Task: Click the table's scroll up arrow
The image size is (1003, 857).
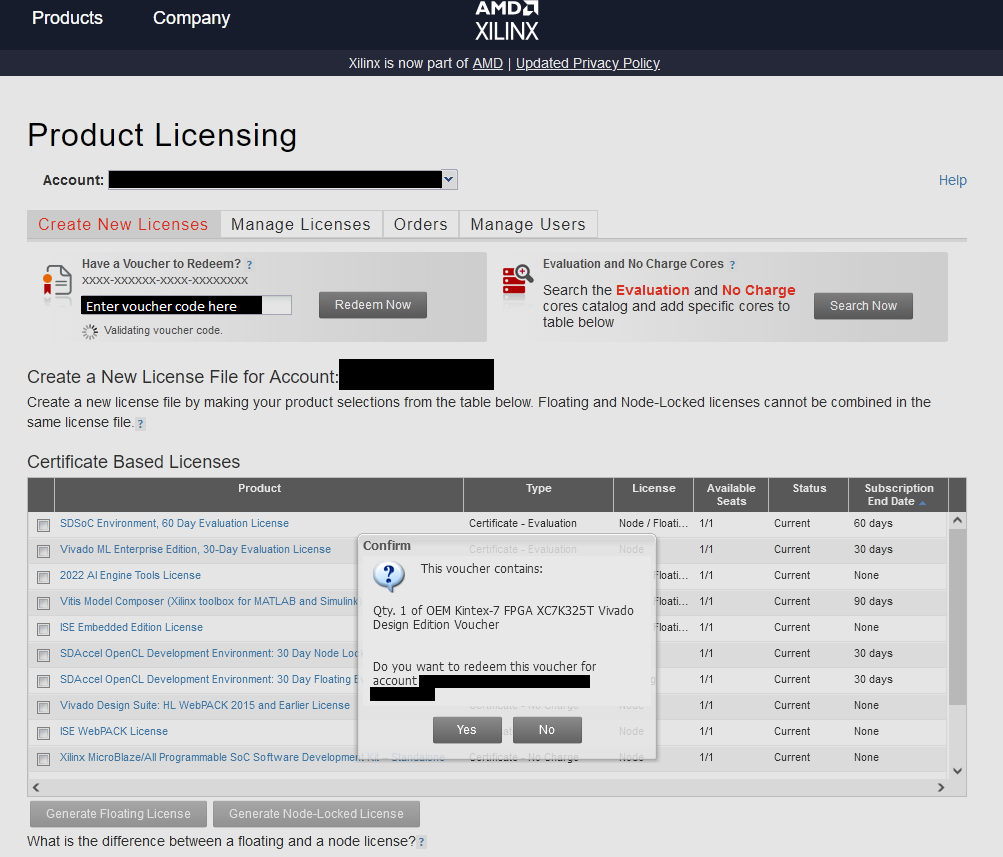Action: pyautogui.click(x=958, y=521)
